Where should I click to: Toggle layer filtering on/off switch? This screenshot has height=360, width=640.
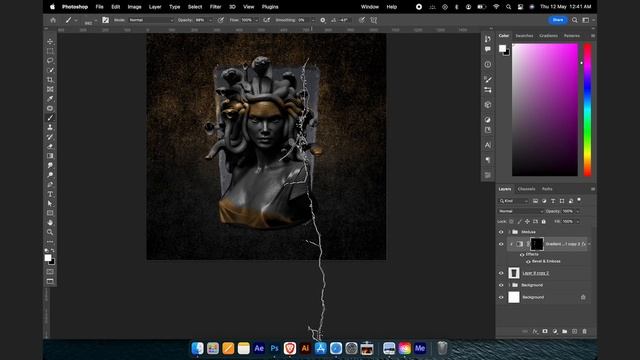click(x=579, y=200)
